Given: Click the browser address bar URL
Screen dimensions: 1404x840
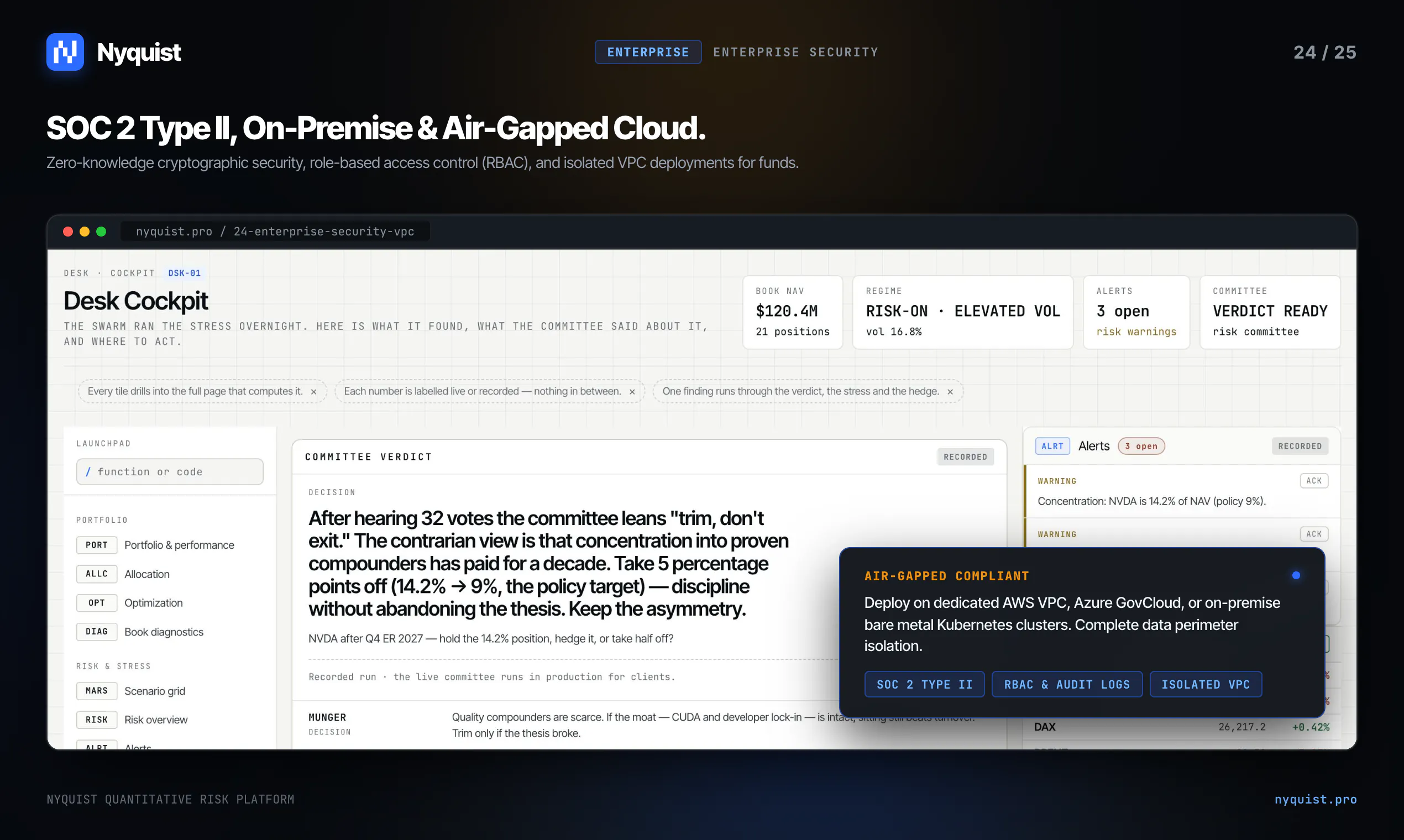Looking at the screenshot, I should pos(275,232).
